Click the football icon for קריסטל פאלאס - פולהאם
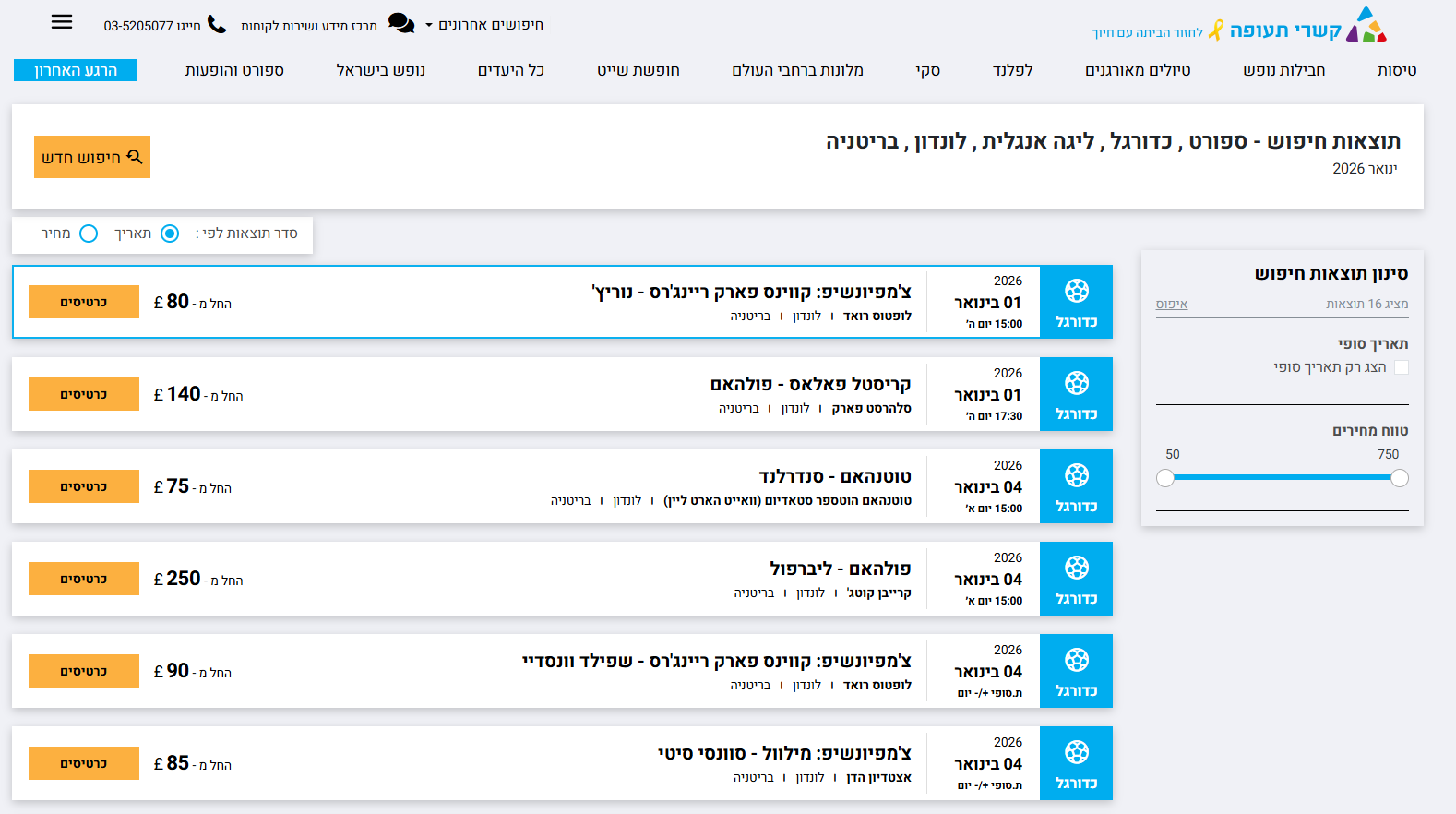The image size is (1456, 814). tap(1076, 383)
